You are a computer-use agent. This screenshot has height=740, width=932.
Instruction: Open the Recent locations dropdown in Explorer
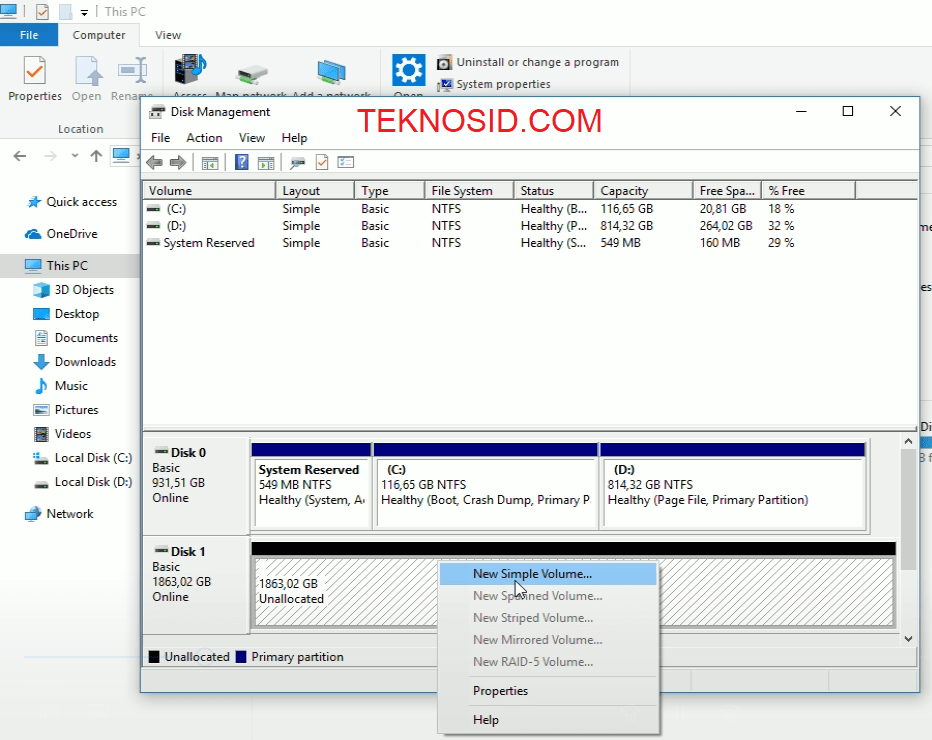coord(74,156)
